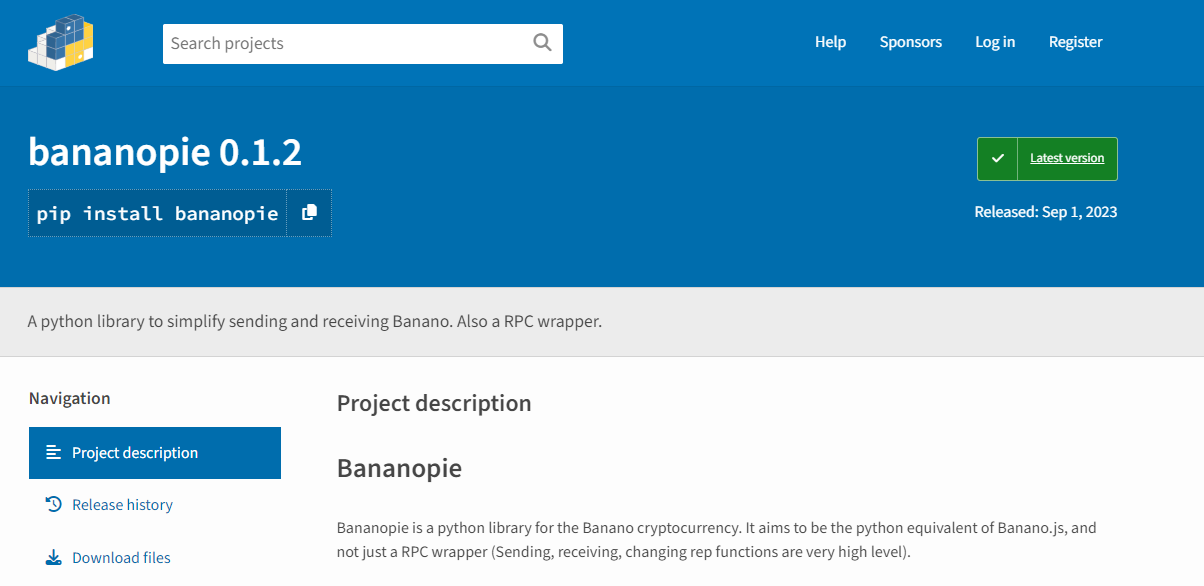This screenshot has width=1204, height=586.
Task: Open the Release history link text
Action: 122,505
